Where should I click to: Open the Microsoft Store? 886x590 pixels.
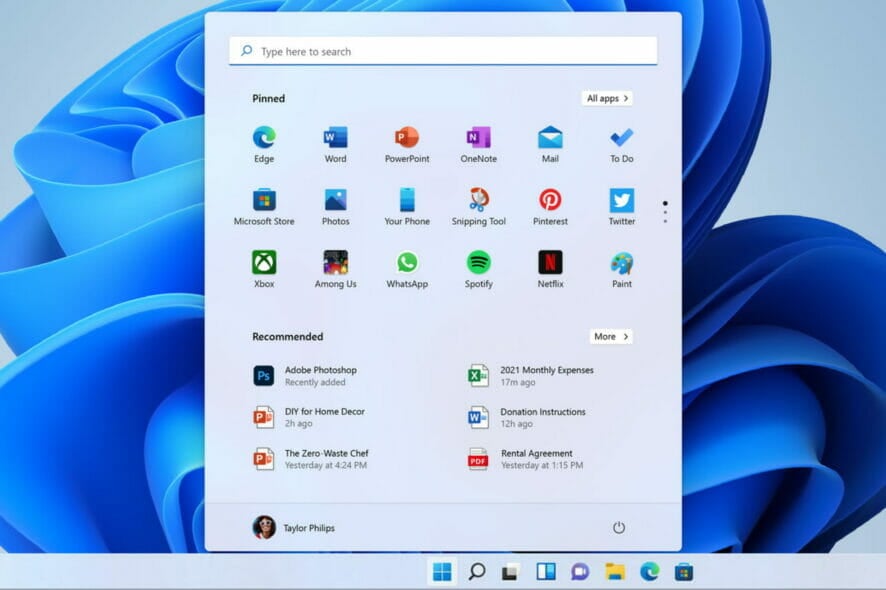pyautogui.click(x=263, y=202)
